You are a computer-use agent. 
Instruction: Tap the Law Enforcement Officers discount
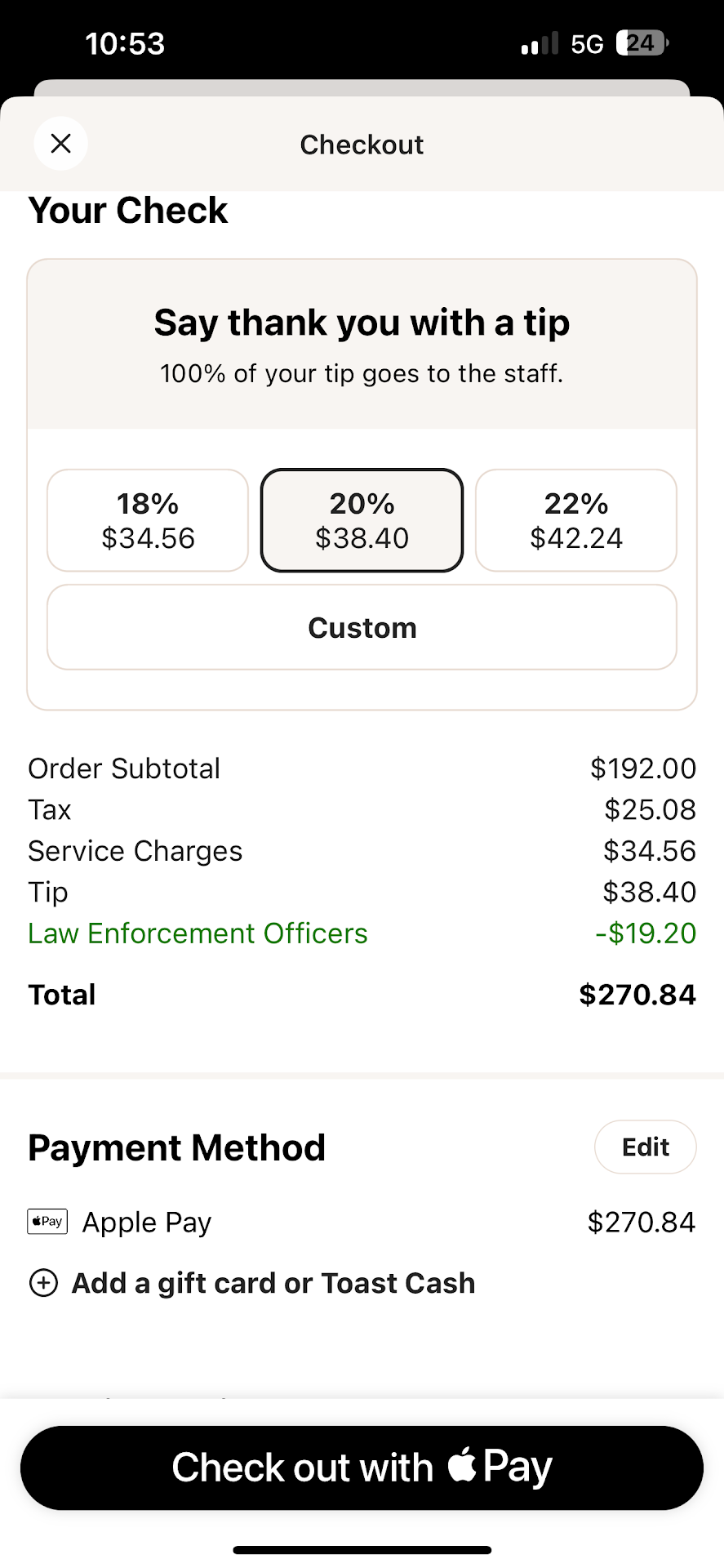click(198, 933)
